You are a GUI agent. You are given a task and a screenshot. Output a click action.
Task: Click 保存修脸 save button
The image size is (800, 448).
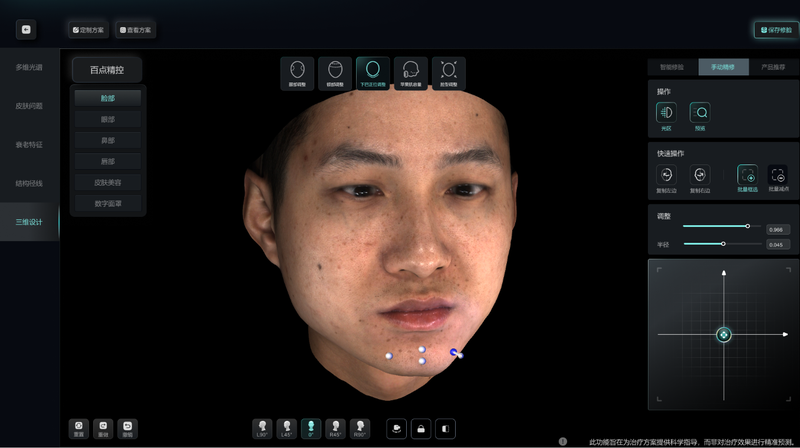pyautogui.click(x=776, y=30)
